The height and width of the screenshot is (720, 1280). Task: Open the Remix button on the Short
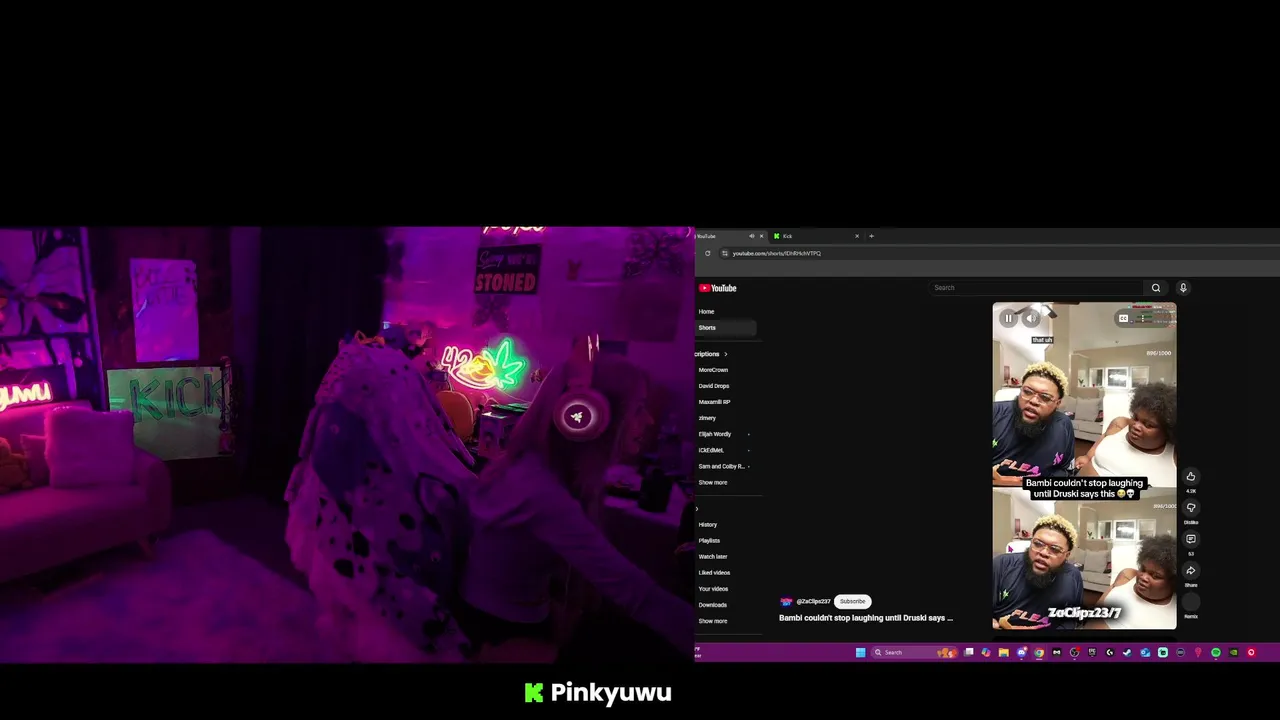(x=1190, y=602)
